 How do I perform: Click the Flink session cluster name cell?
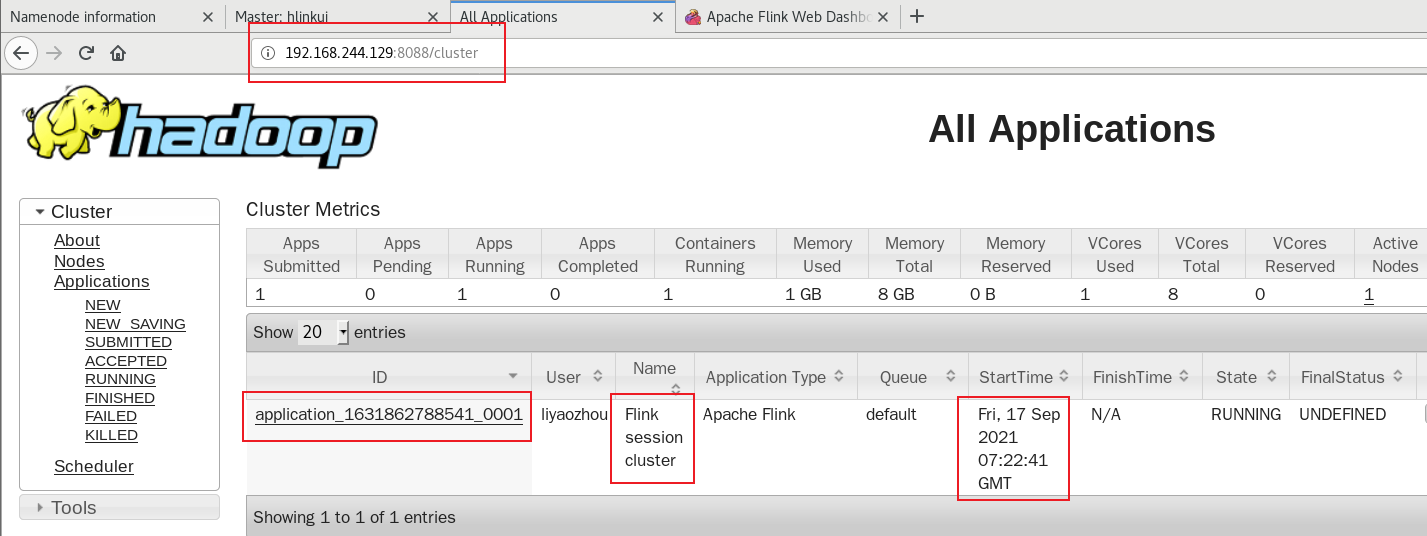(x=654, y=437)
